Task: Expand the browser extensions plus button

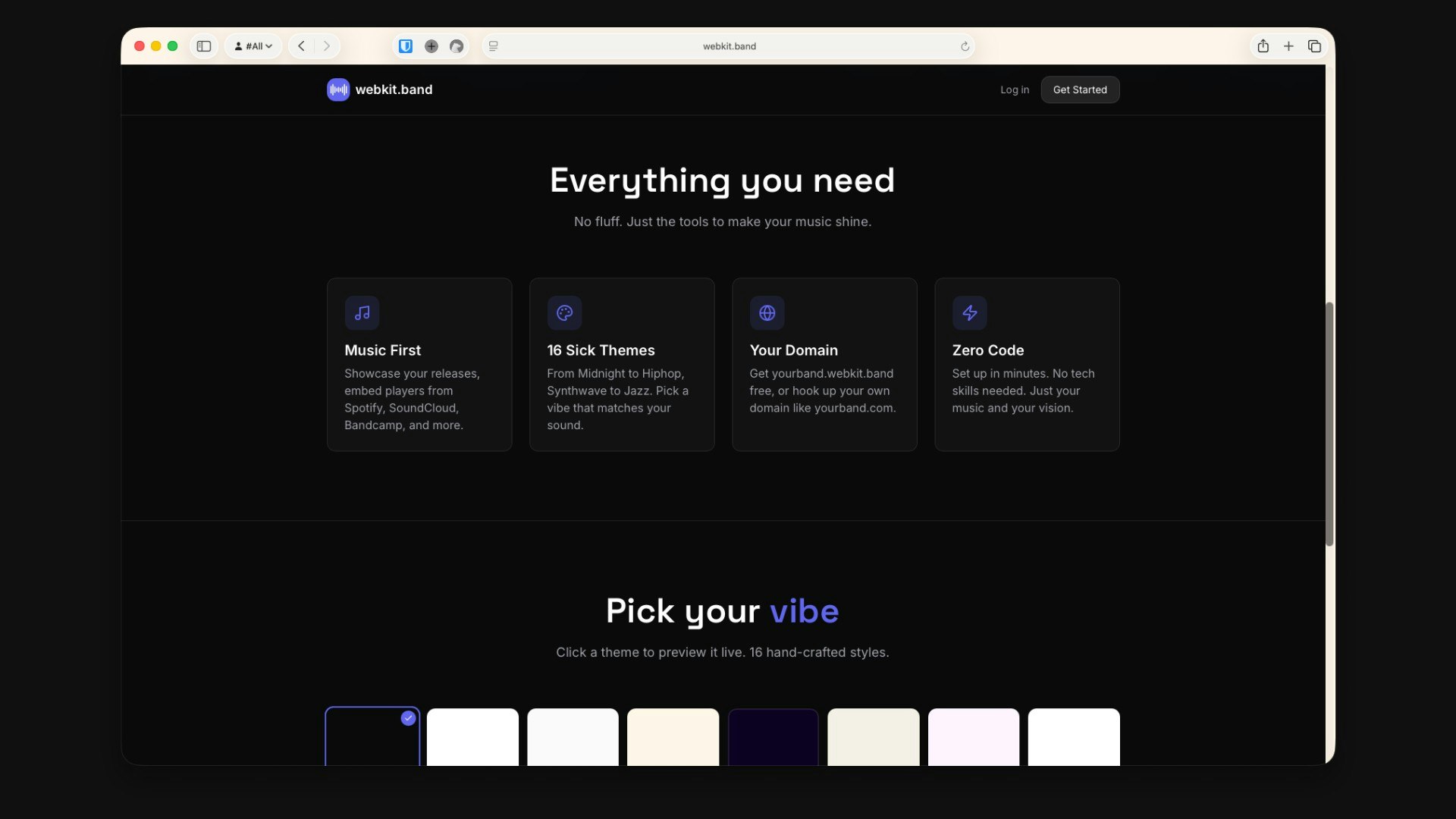Action: click(x=431, y=45)
